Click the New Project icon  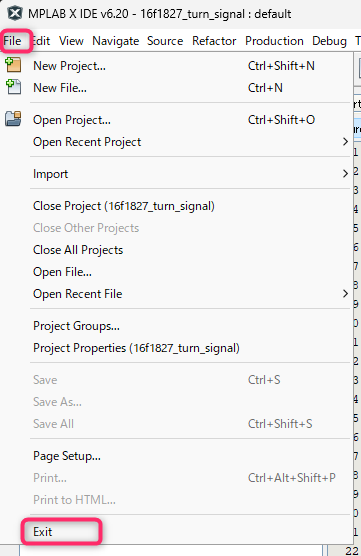pyautogui.click(x=13, y=65)
